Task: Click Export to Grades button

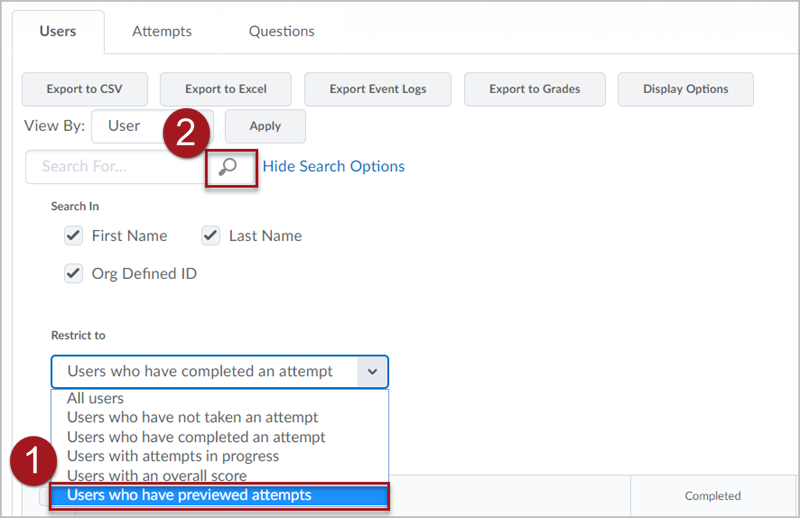Action: point(535,89)
